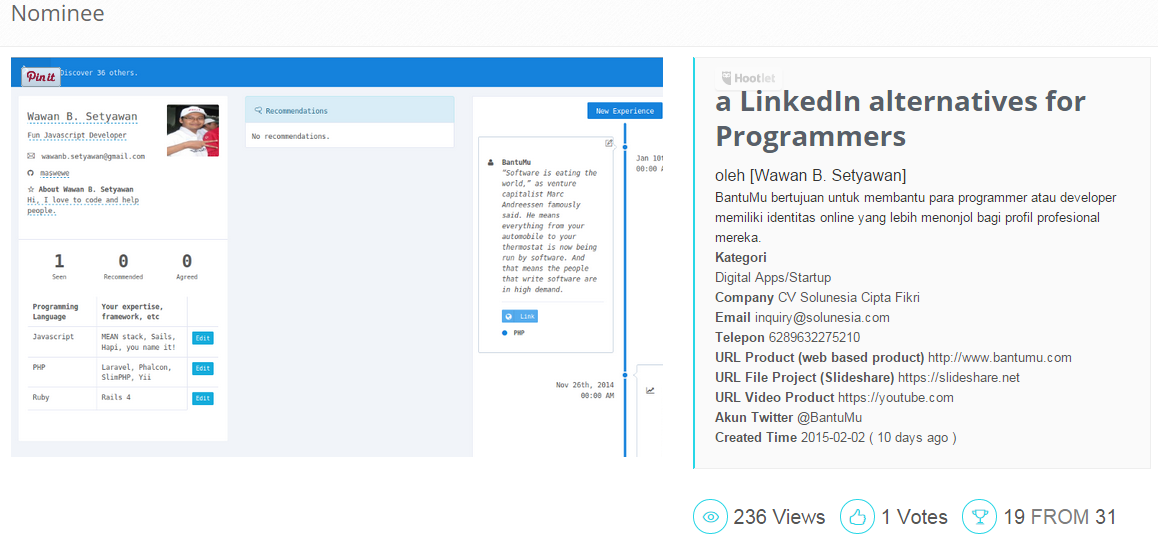Image resolution: width=1158 pixels, height=542 pixels.
Task: Click the Ruby table cell
Action: tap(62, 398)
